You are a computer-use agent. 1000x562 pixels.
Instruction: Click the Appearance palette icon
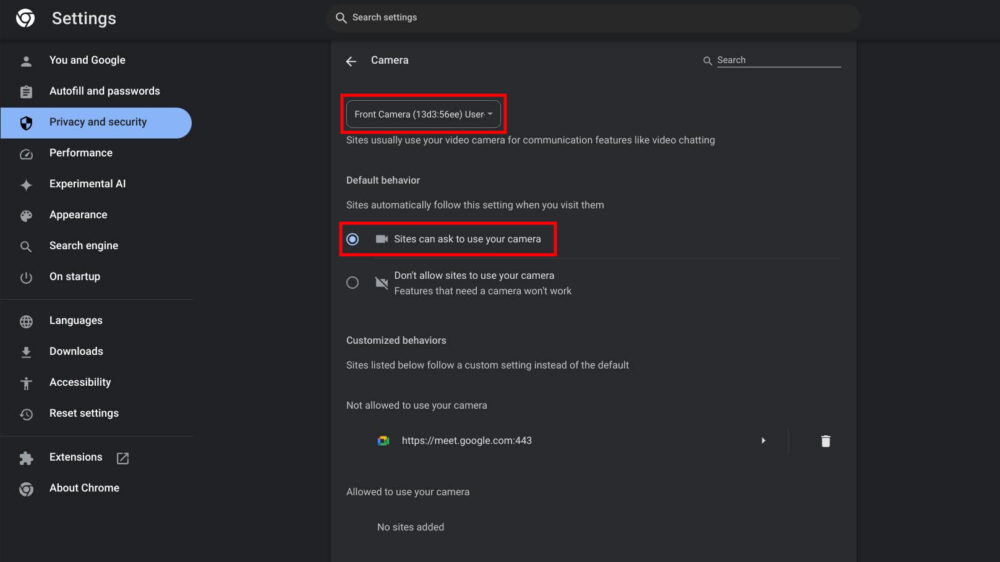click(x=27, y=216)
